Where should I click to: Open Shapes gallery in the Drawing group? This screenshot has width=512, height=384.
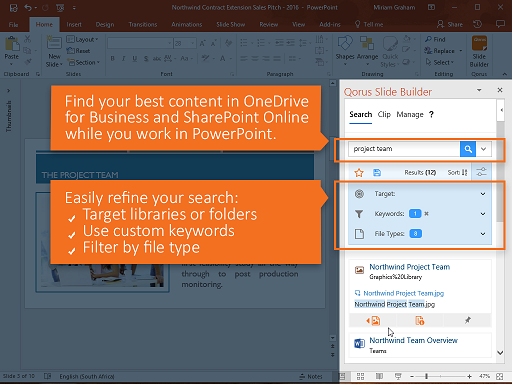coord(345,50)
